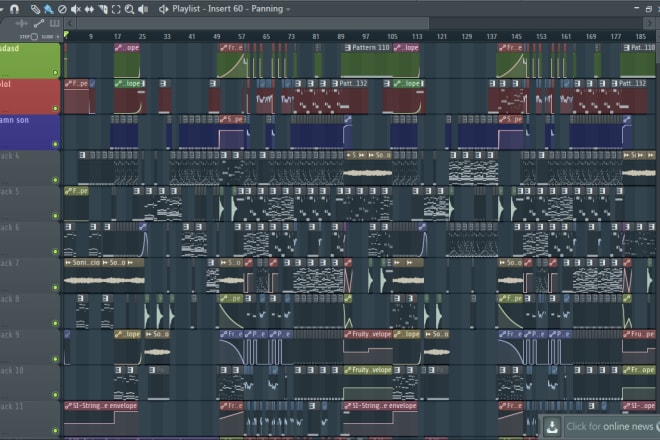Viewport: 660px width, 440px height.
Task: Open the Playlist title dropdown arrow
Action: tap(288, 9)
